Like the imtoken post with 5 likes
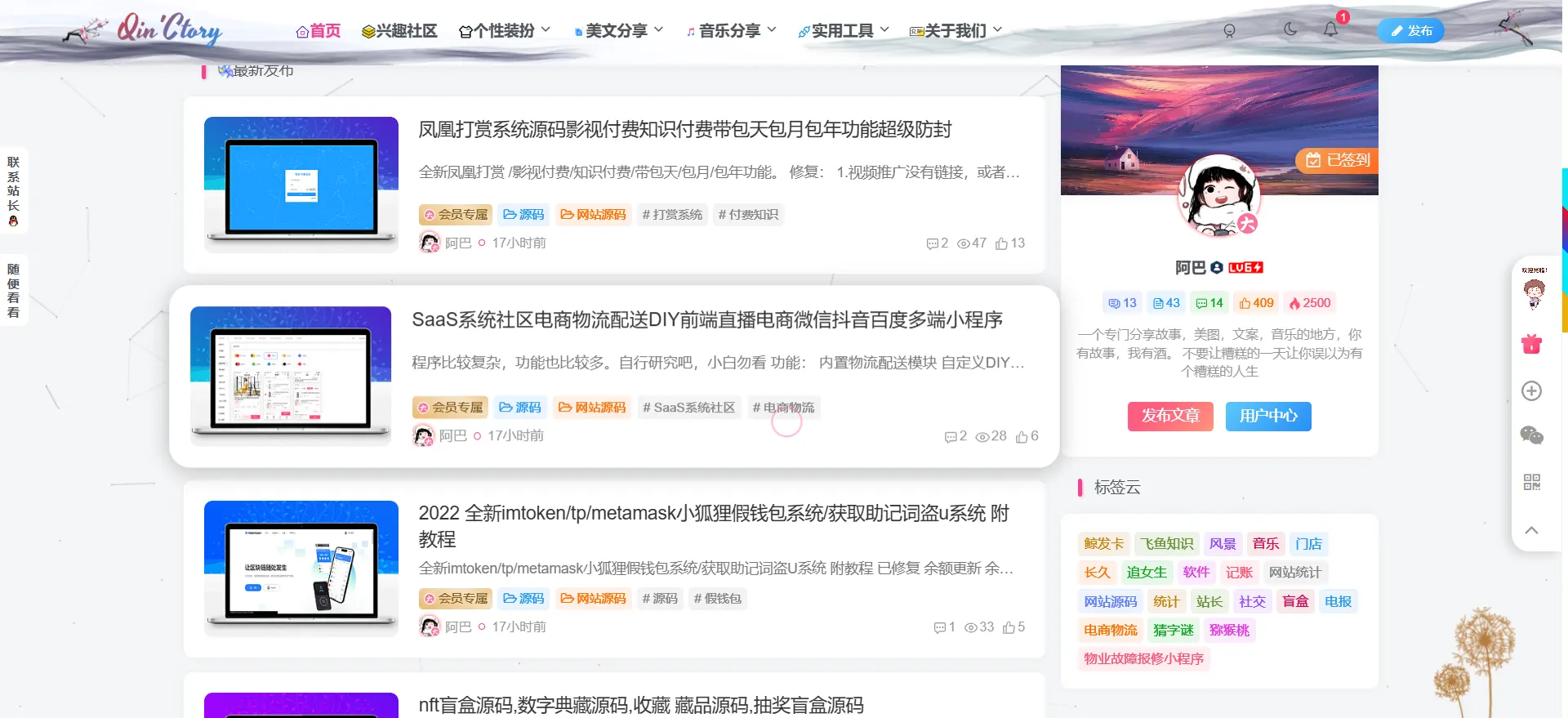This screenshot has width=1568, height=718. pos(1014,627)
